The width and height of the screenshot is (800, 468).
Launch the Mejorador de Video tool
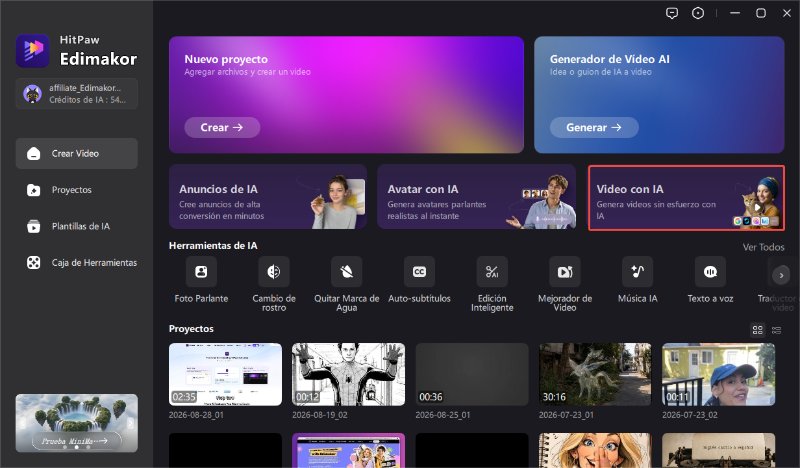pyautogui.click(x=565, y=272)
